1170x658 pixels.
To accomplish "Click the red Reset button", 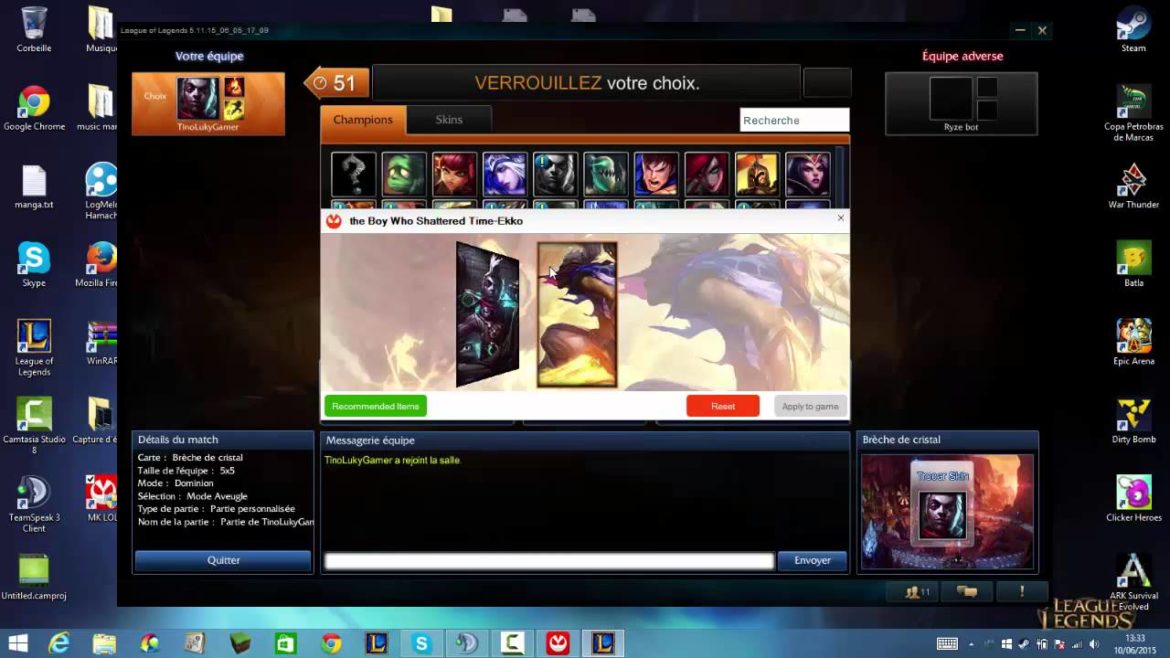I will (722, 406).
